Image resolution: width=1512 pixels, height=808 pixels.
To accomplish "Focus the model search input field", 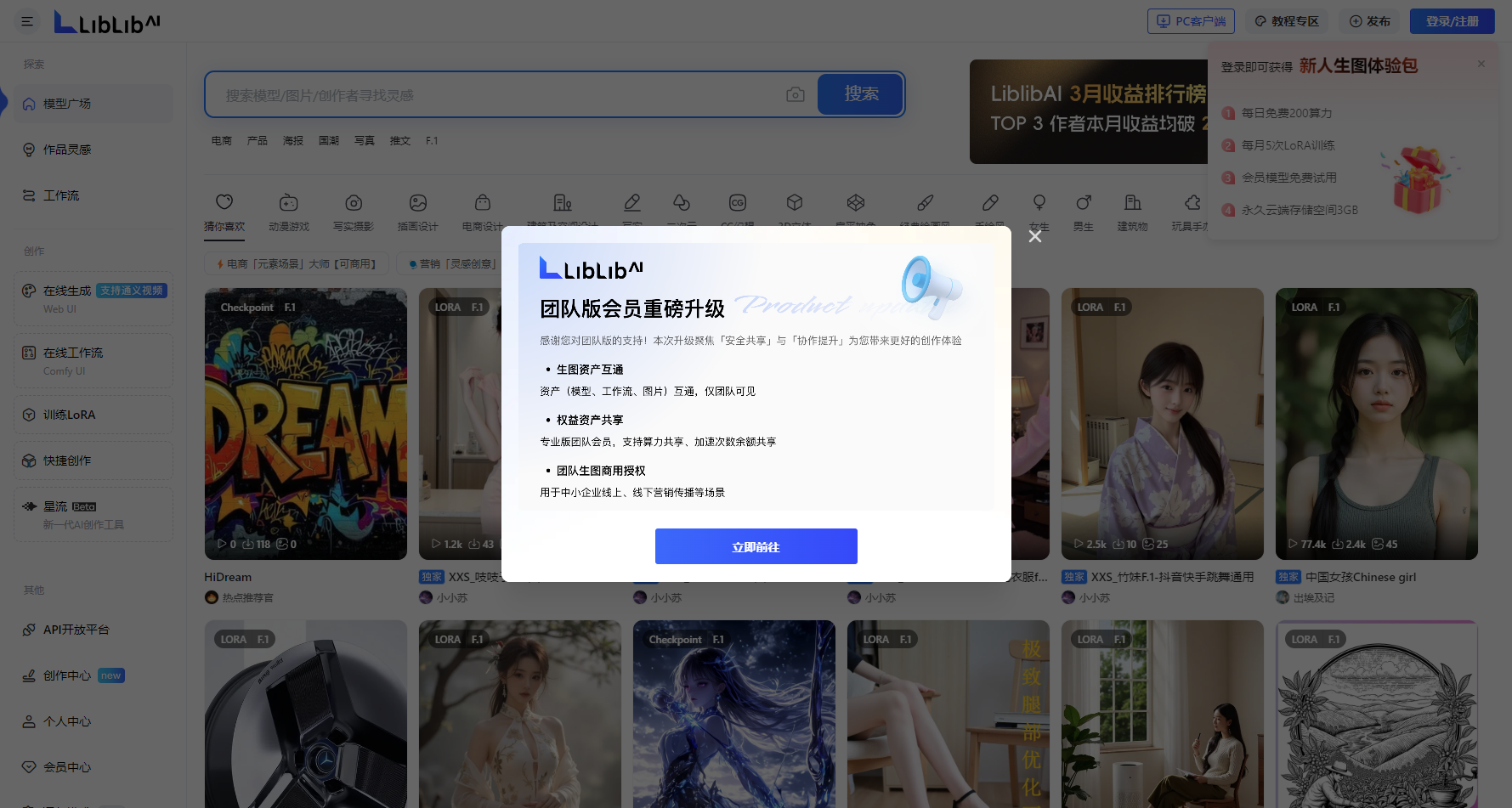I will pyautogui.click(x=501, y=95).
